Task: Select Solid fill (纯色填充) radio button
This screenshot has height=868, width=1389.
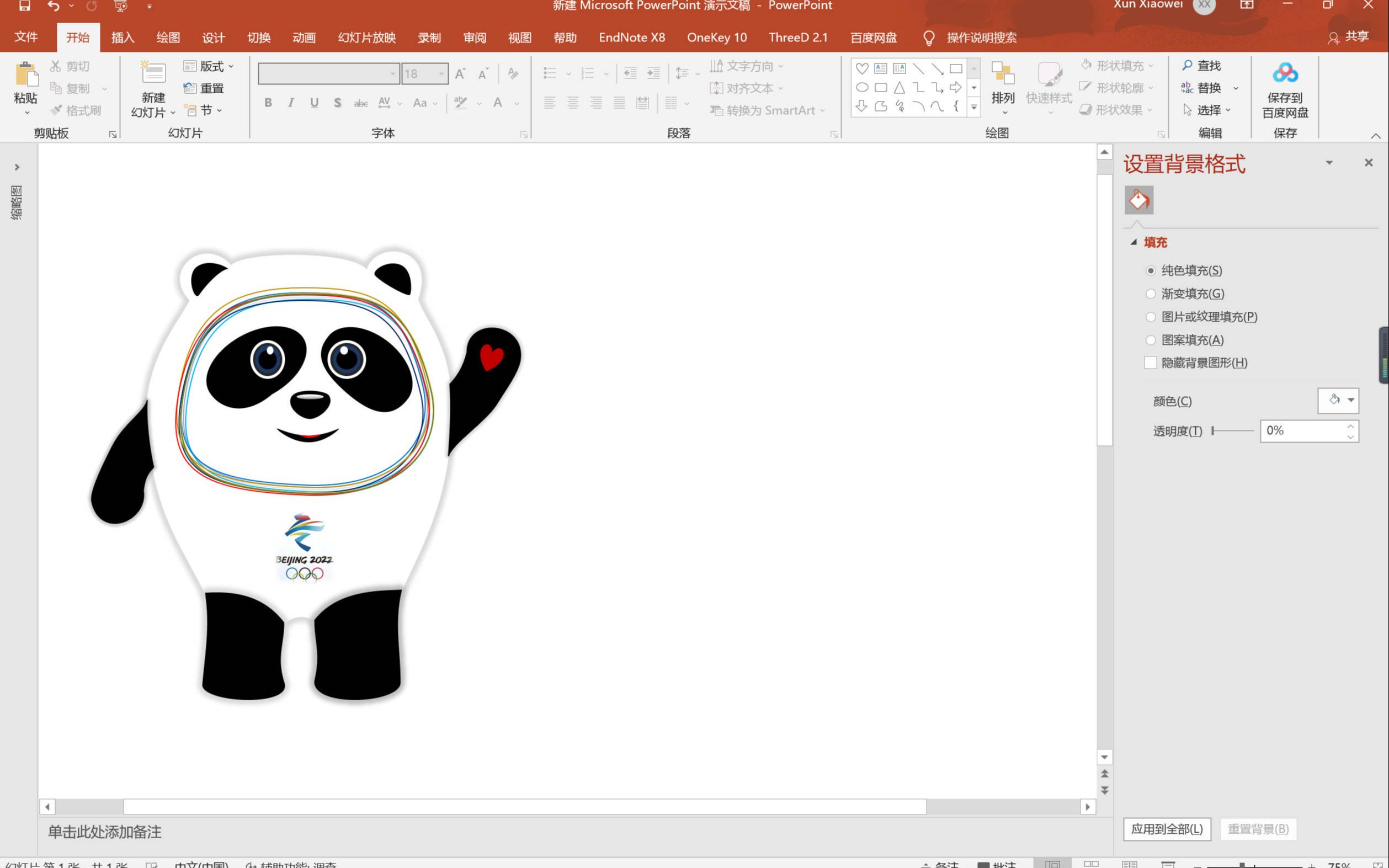Action: pyautogui.click(x=1150, y=270)
